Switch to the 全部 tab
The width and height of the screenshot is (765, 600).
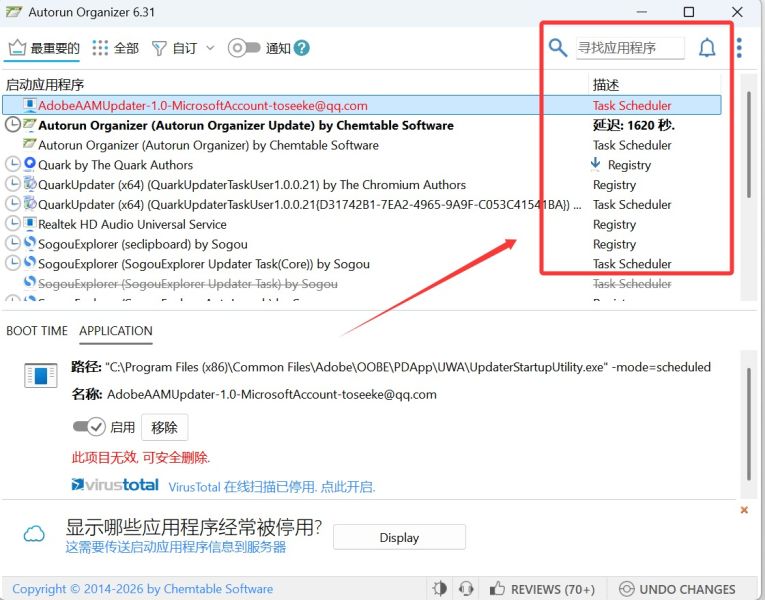[115, 48]
